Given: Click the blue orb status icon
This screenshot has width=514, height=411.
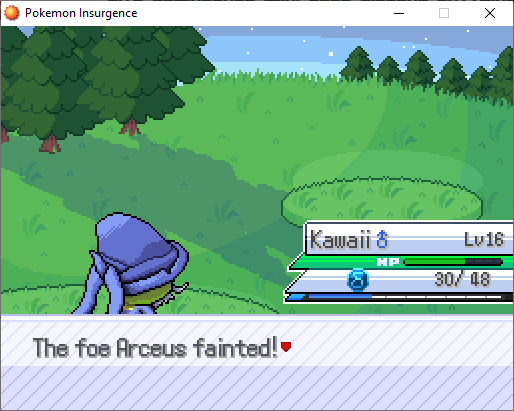Looking at the screenshot, I should click(x=358, y=280).
